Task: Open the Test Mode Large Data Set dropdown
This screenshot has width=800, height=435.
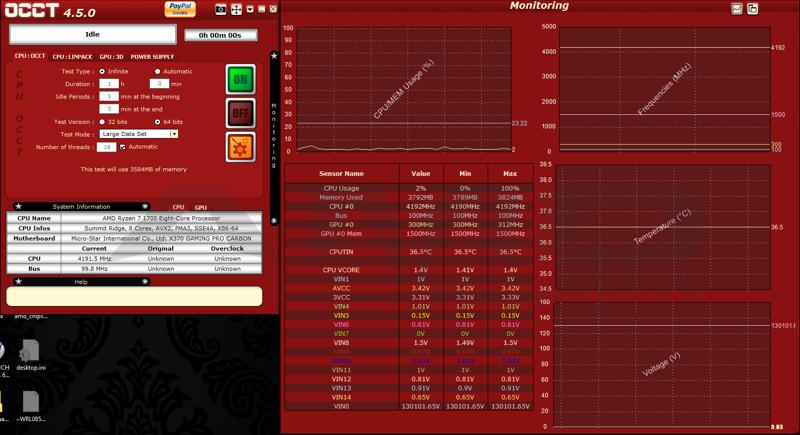Action: 139,134
